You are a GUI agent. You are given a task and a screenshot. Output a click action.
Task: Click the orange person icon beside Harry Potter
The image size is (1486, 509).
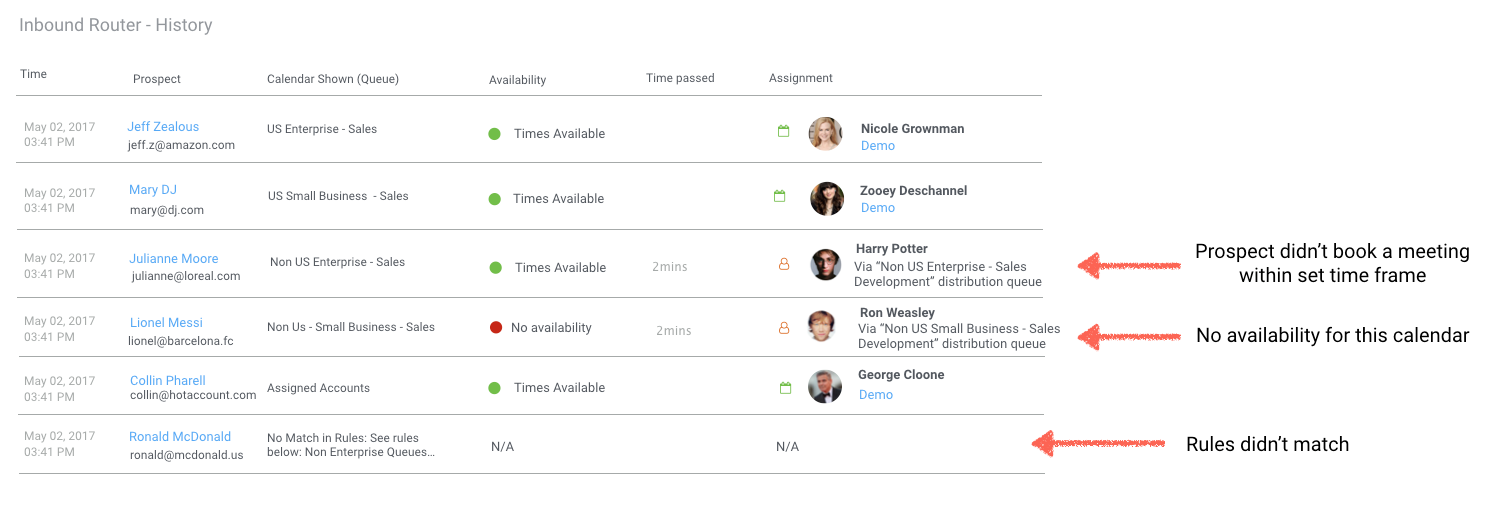click(x=784, y=264)
